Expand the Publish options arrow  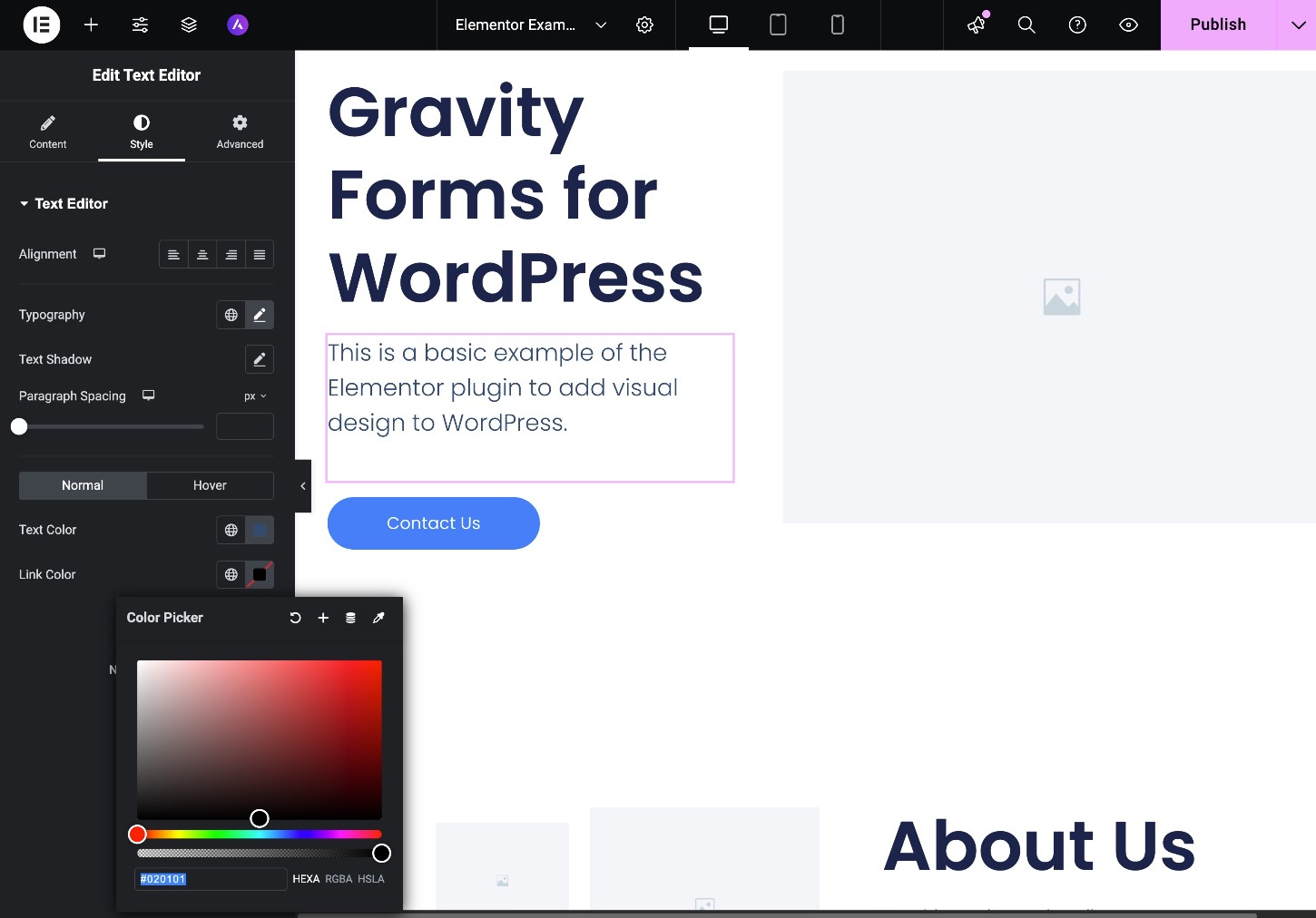coord(1298,24)
